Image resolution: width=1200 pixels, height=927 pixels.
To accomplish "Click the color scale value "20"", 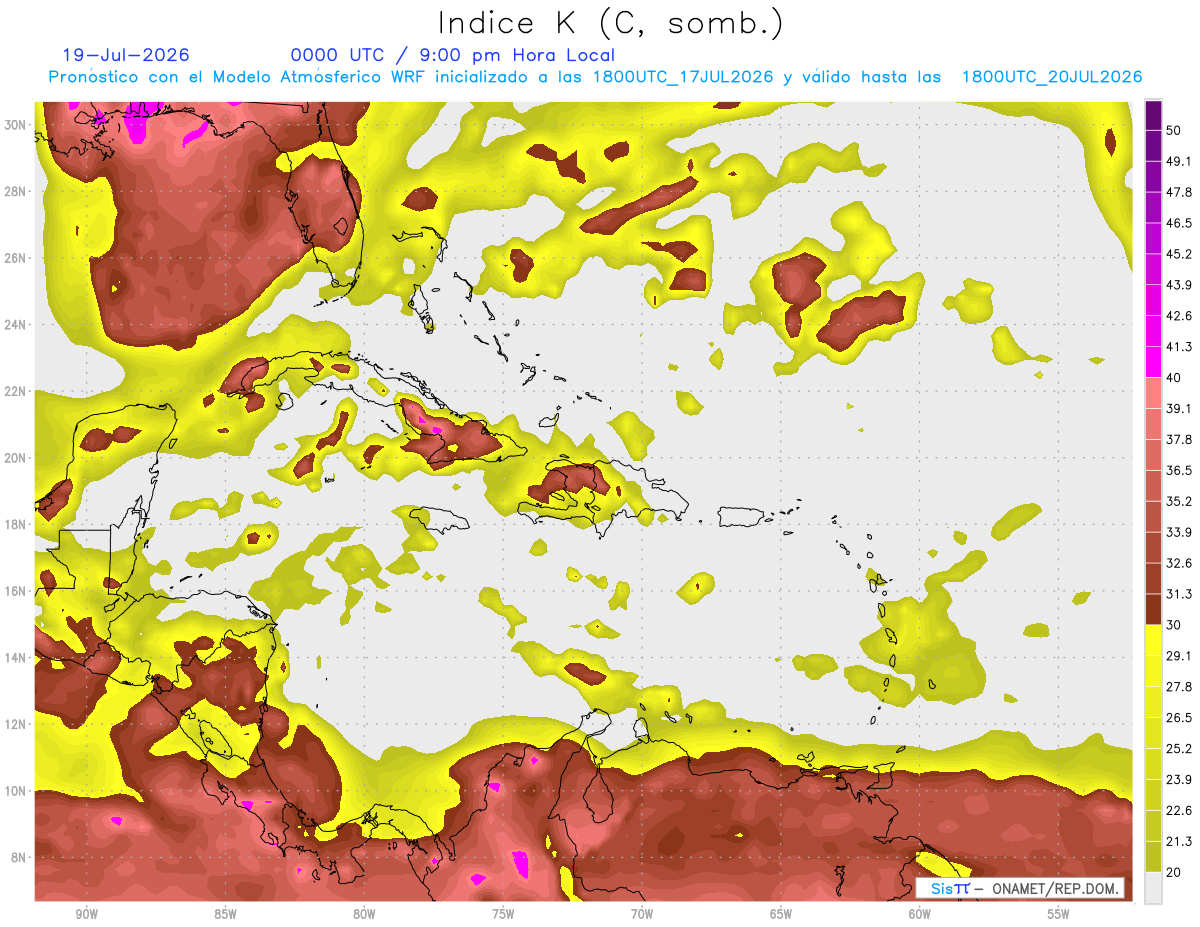I will point(1174,872).
